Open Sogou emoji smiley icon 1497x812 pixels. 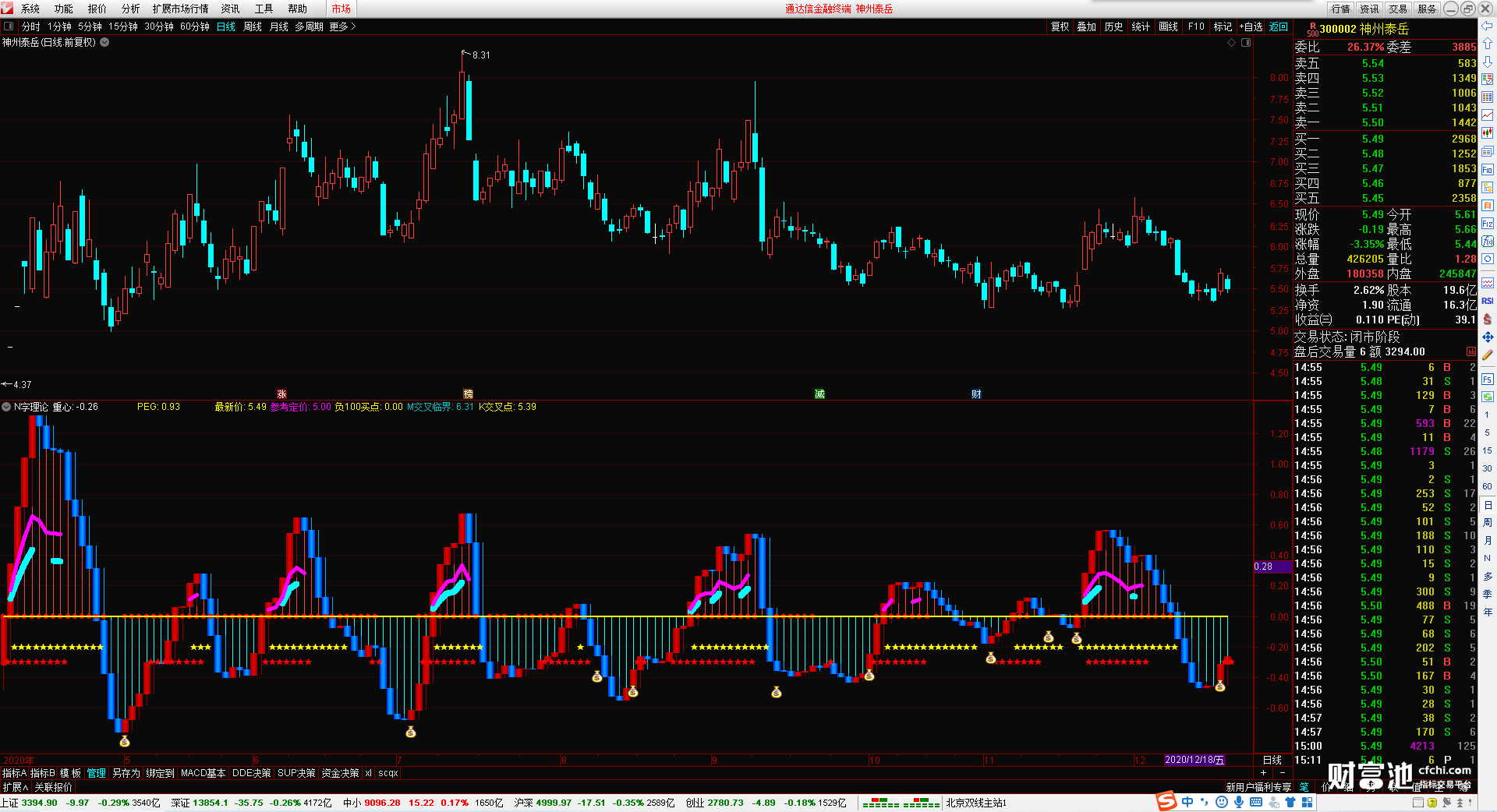tap(1221, 802)
